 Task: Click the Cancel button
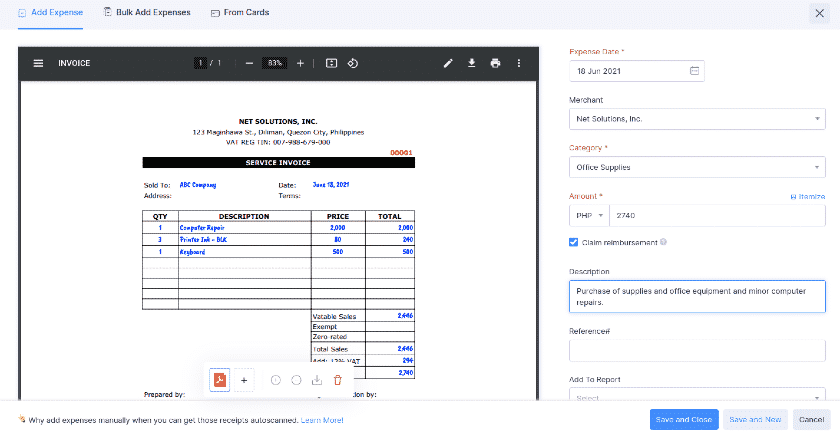[812, 420]
